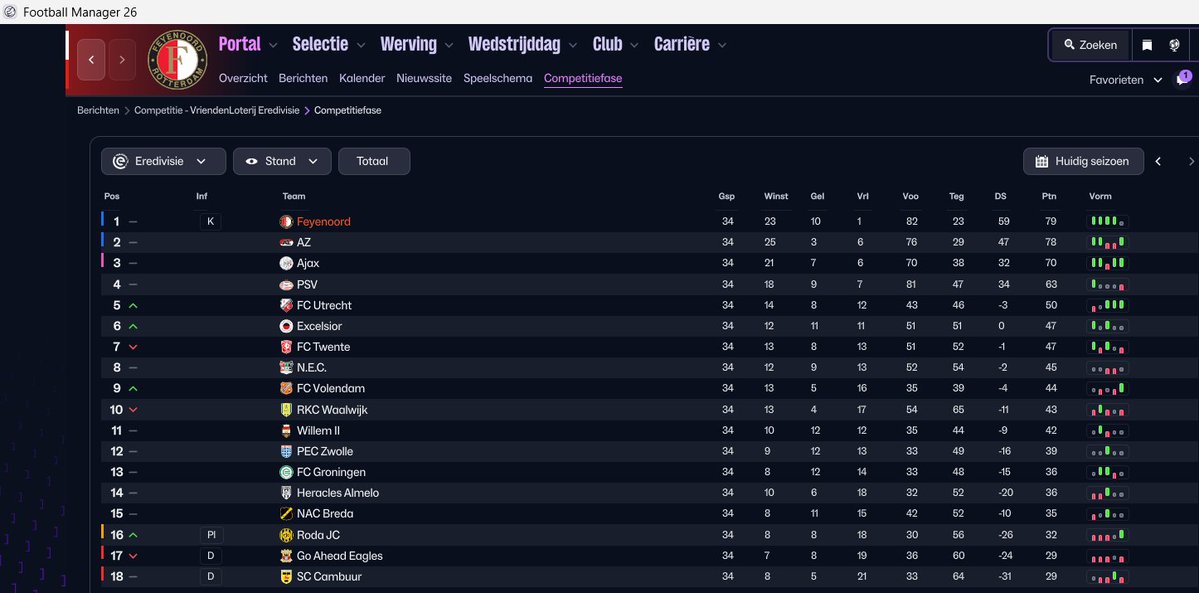This screenshot has height=593, width=1199.
Task: Click the NAC Breda team badge
Action: (x=286, y=513)
